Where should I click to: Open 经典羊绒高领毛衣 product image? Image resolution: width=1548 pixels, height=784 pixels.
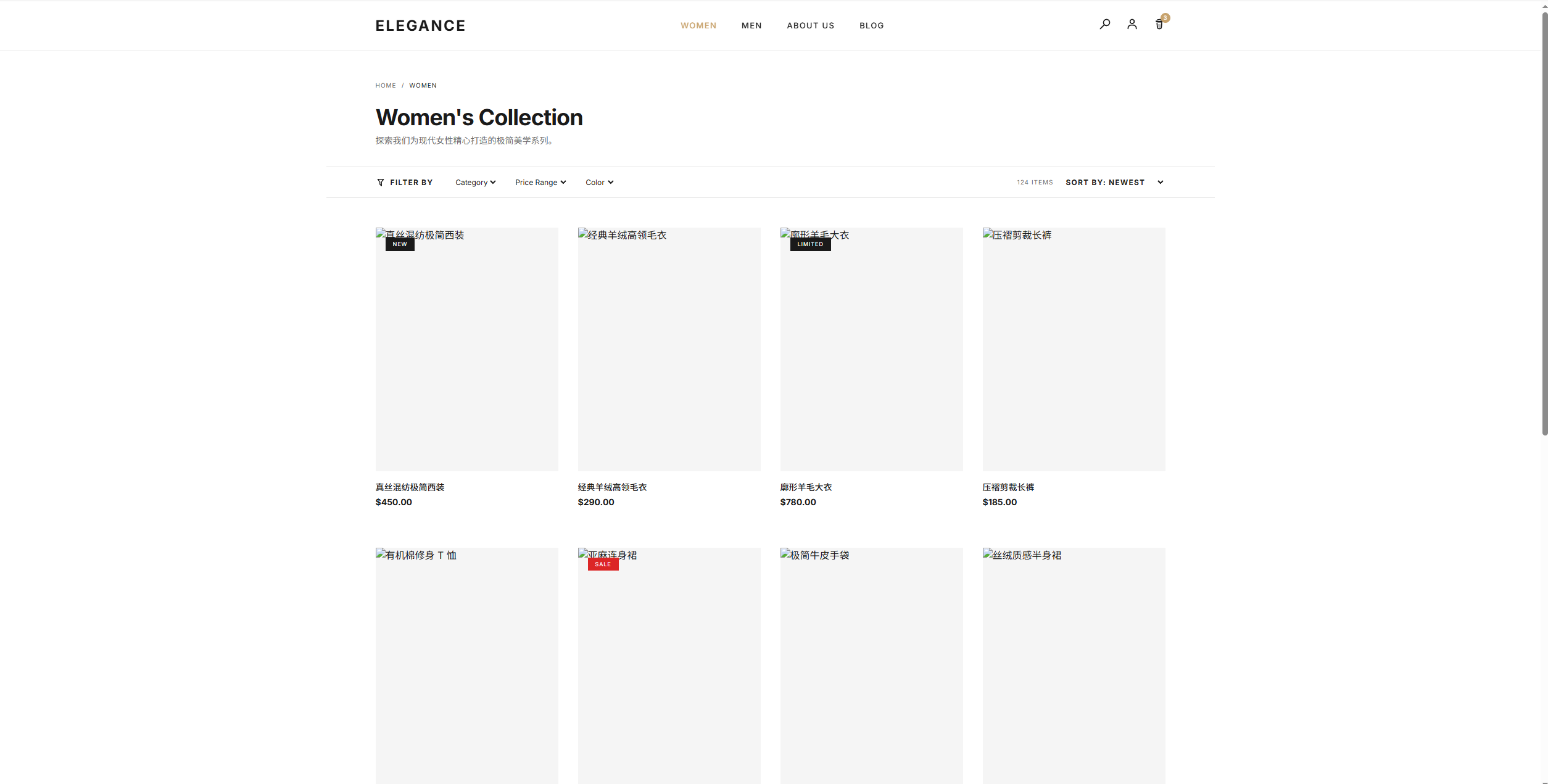pos(669,349)
